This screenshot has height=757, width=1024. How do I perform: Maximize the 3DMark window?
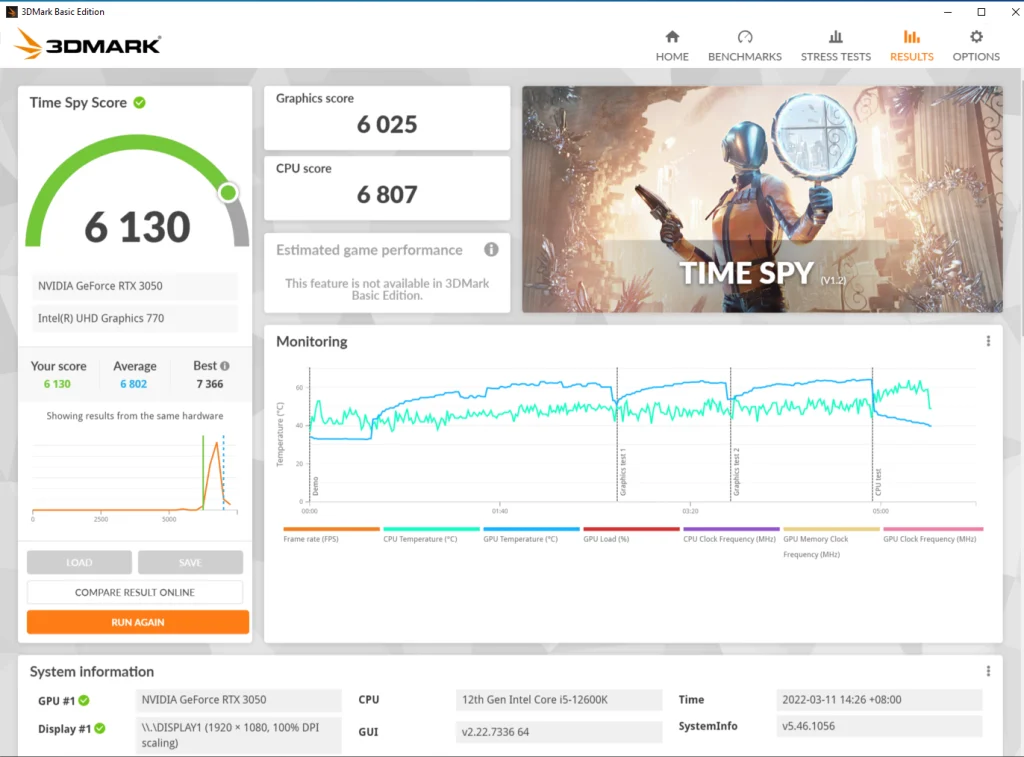981,12
